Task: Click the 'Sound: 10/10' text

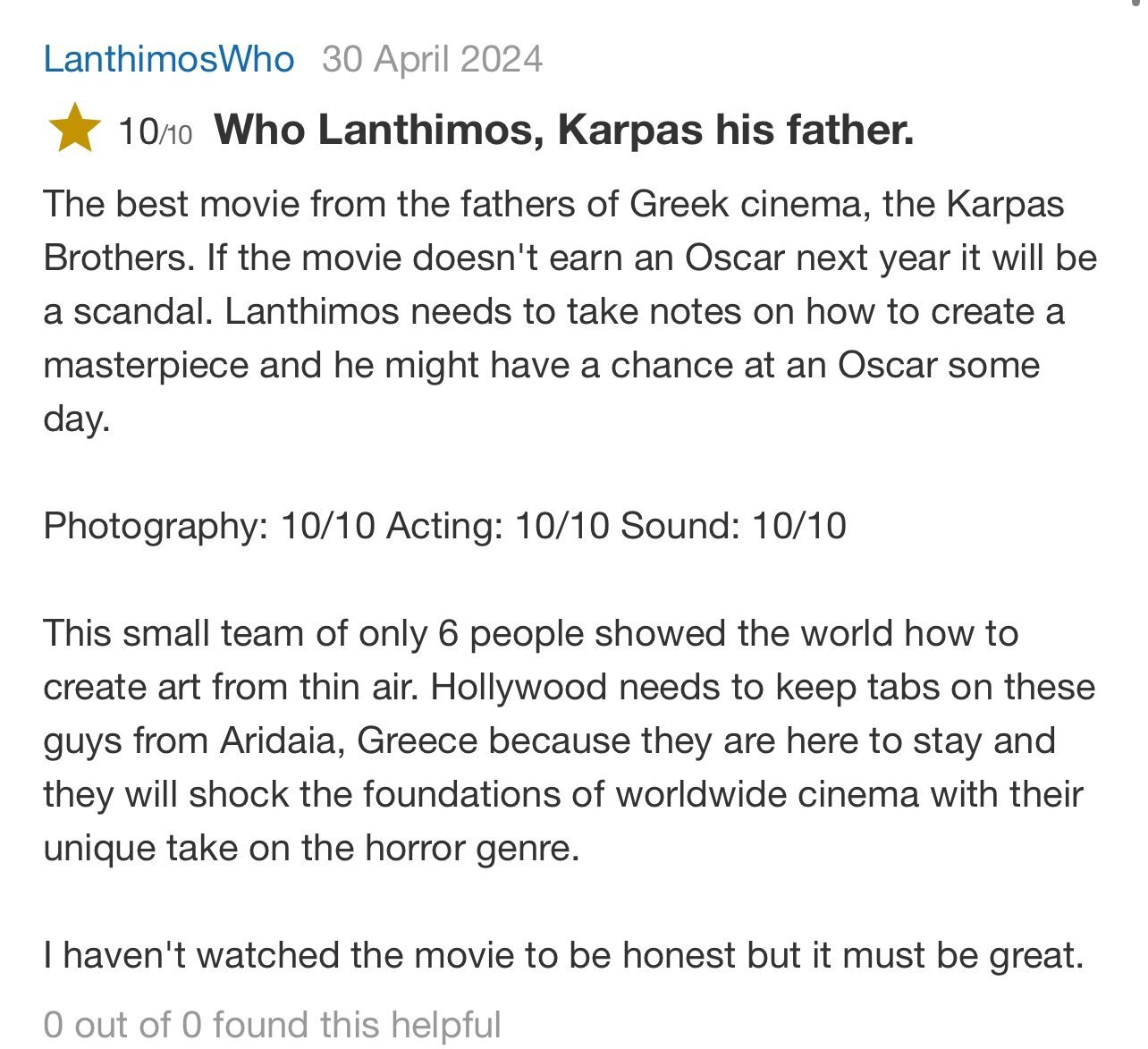Action: (x=733, y=526)
